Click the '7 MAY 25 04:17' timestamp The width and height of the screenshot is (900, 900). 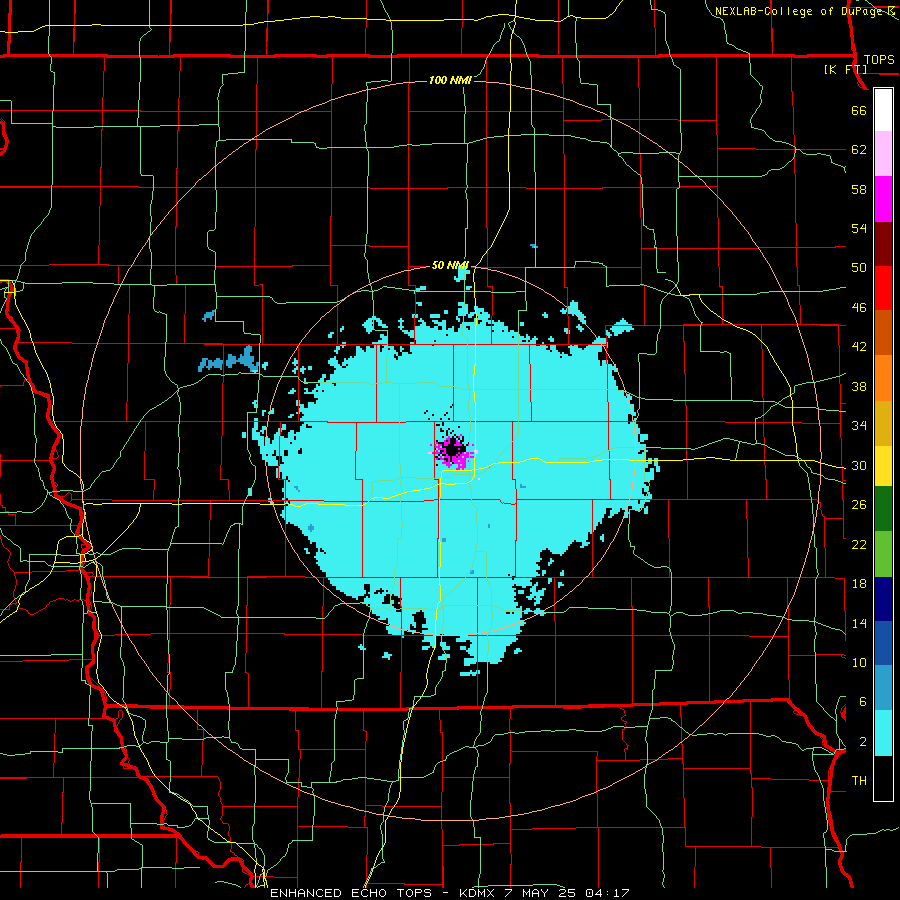[567, 893]
